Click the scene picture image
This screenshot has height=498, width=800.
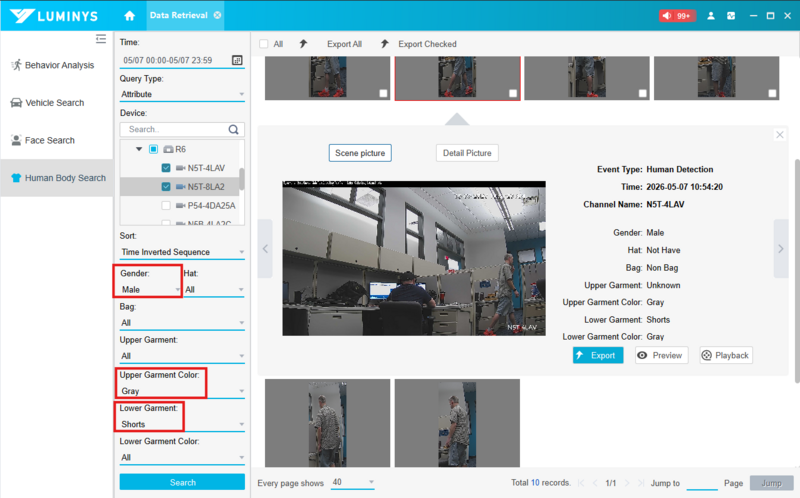pyautogui.click(x=414, y=258)
